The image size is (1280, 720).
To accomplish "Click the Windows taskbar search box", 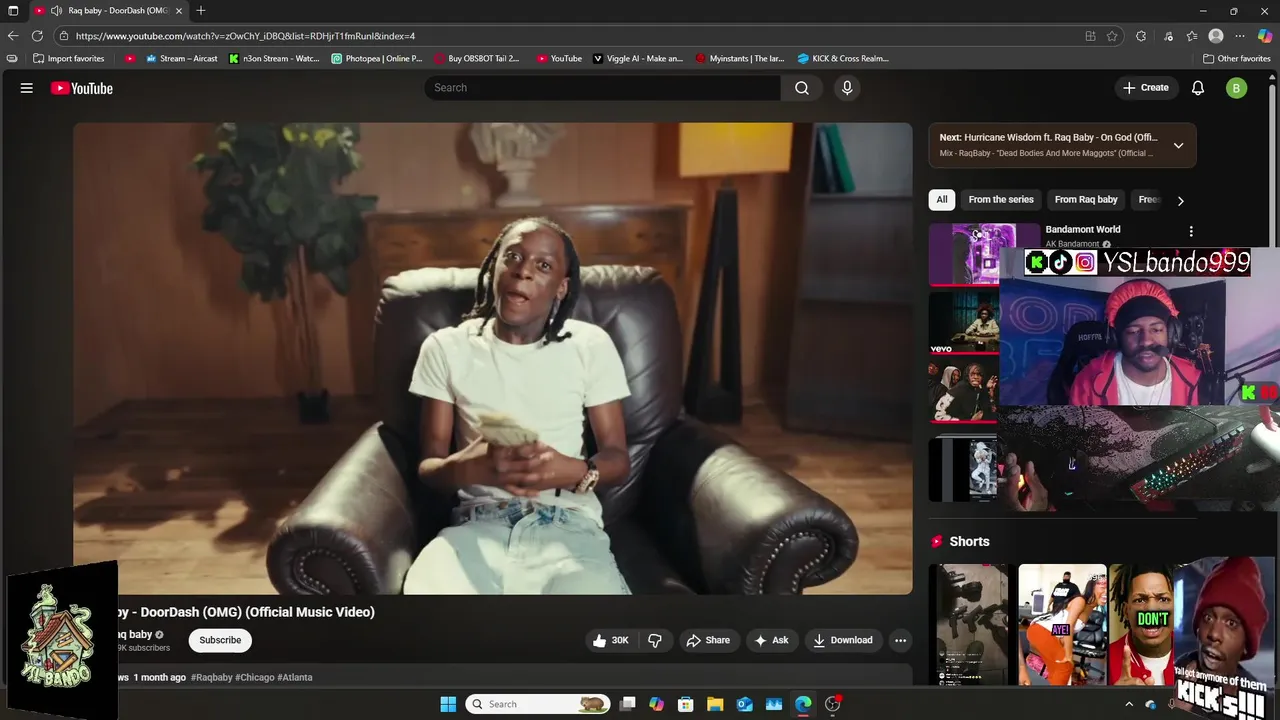I will [x=540, y=704].
